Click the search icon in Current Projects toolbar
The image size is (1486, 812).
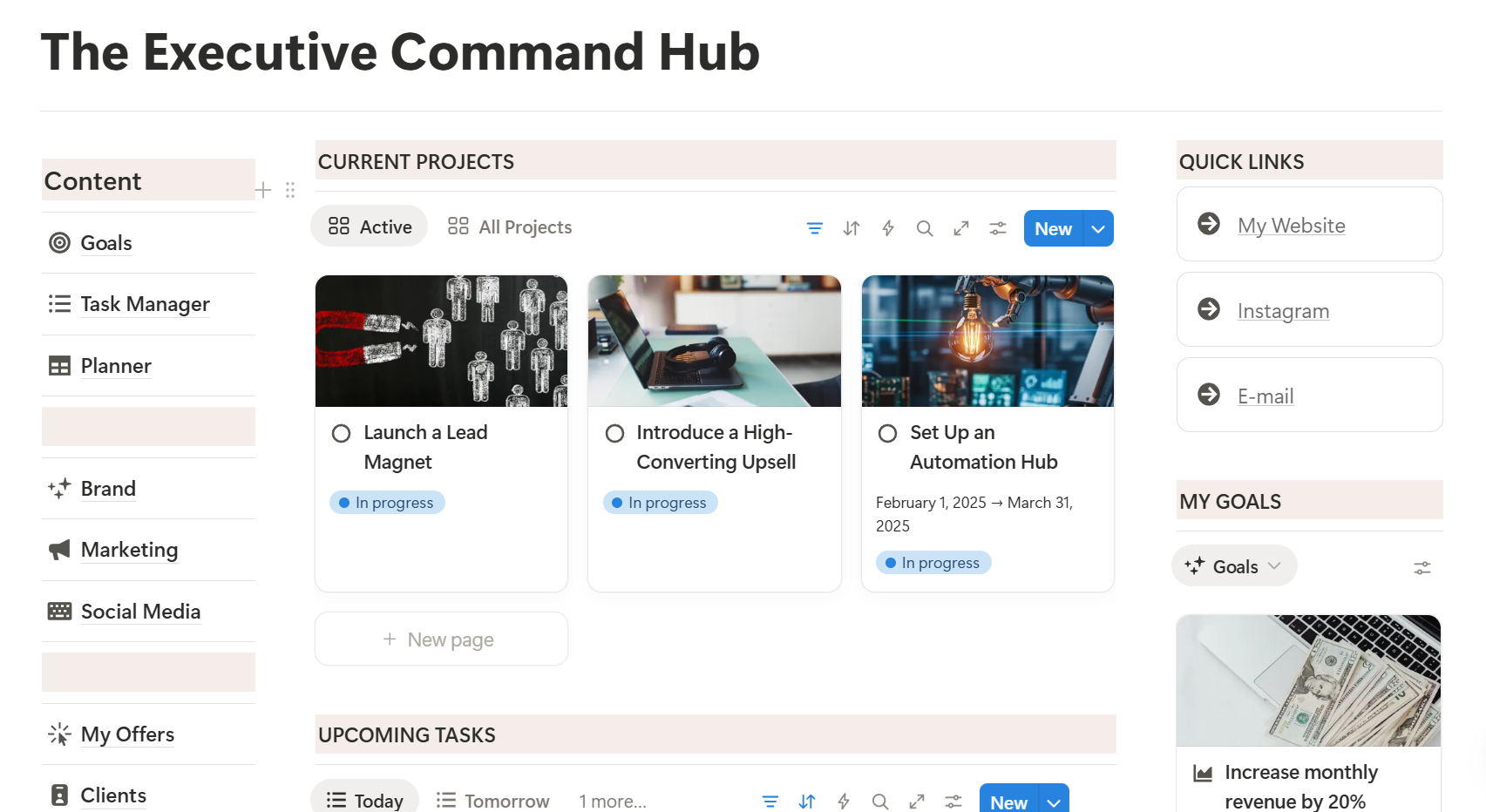coord(925,228)
